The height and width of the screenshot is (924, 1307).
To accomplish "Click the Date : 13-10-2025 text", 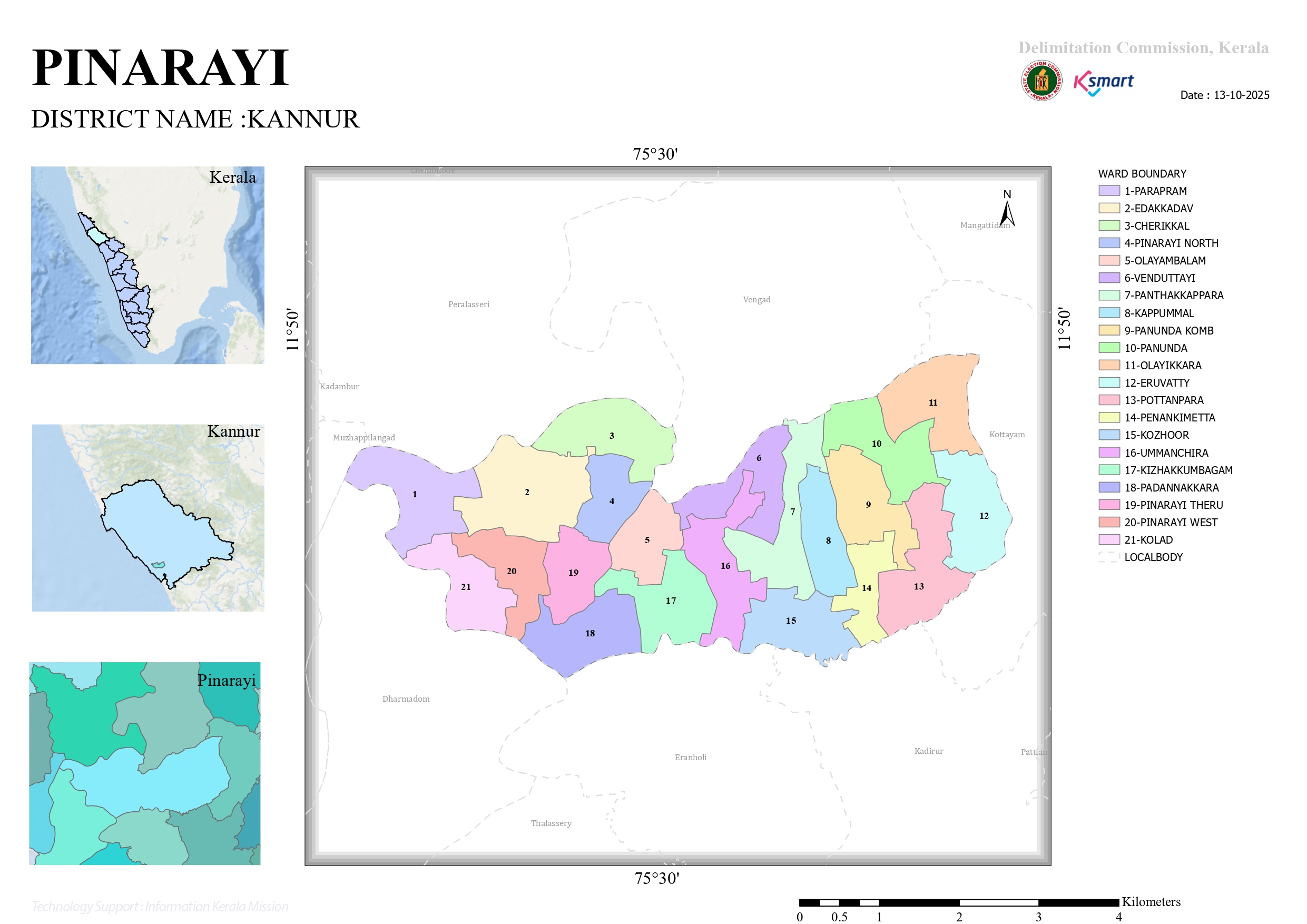I will [1224, 95].
